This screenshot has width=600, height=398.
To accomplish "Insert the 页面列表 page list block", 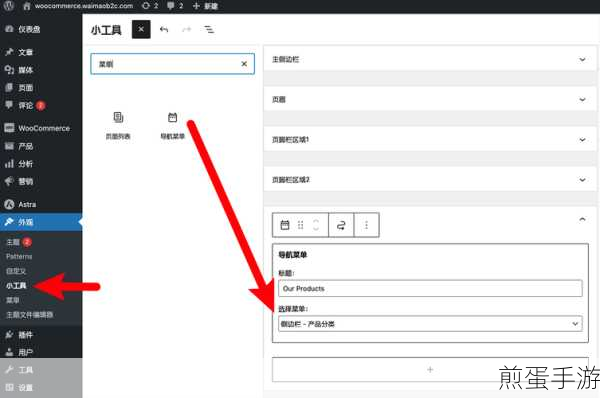I will pyautogui.click(x=118, y=126).
